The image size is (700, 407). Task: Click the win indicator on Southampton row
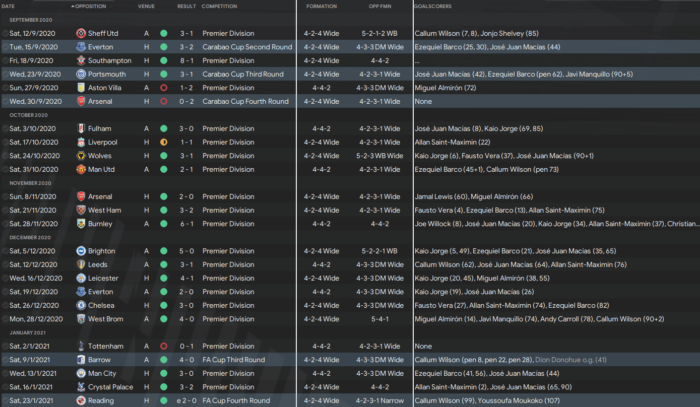tap(164, 61)
